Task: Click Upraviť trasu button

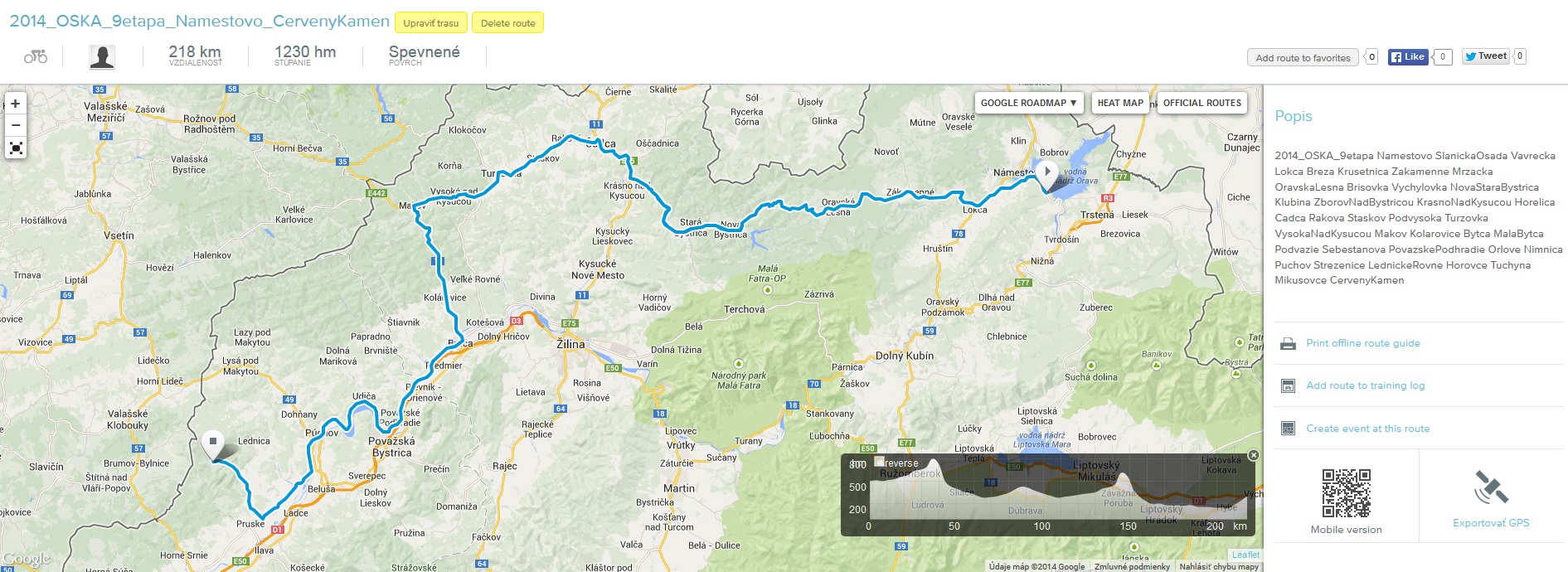Action: point(431,22)
